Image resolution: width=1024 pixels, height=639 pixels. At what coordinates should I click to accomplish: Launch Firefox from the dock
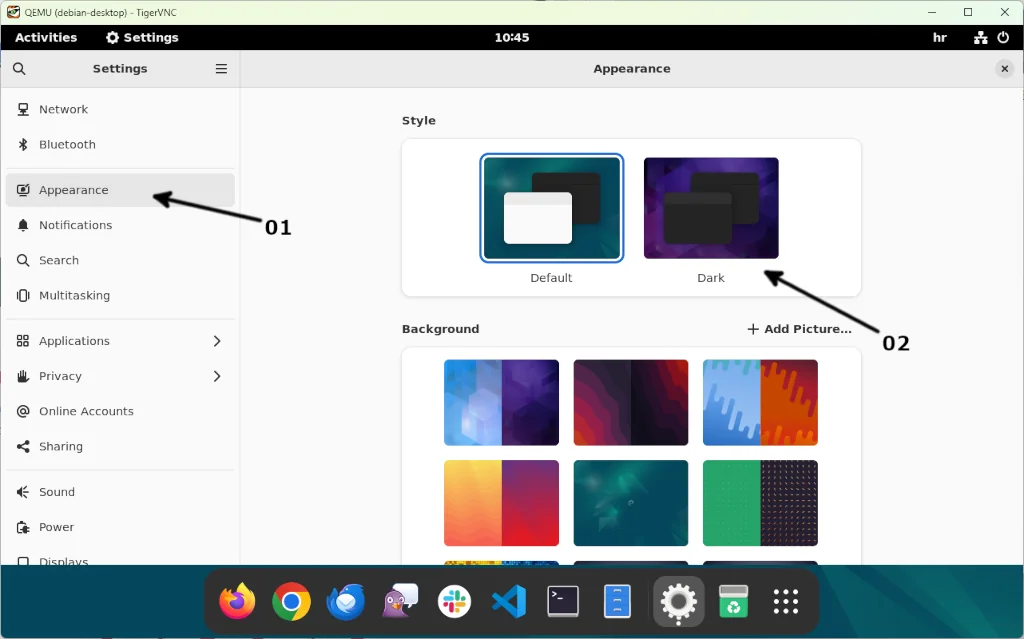[x=237, y=601]
